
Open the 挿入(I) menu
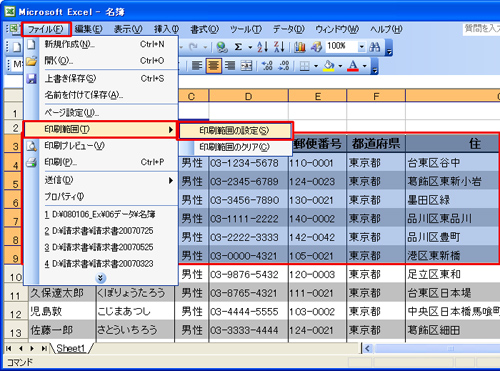166,29
